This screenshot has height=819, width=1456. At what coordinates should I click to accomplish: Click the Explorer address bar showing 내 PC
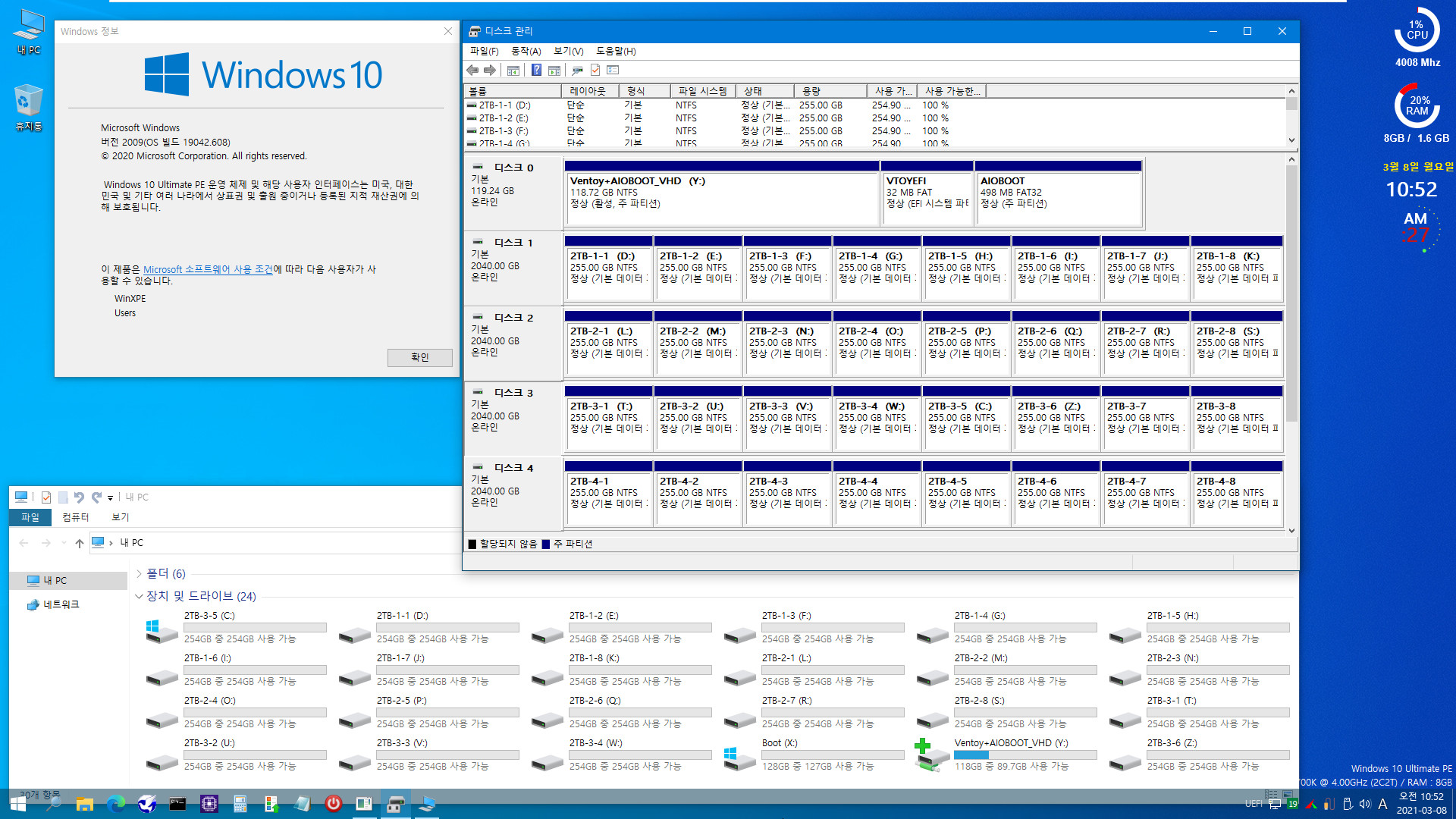coord(277,543)
